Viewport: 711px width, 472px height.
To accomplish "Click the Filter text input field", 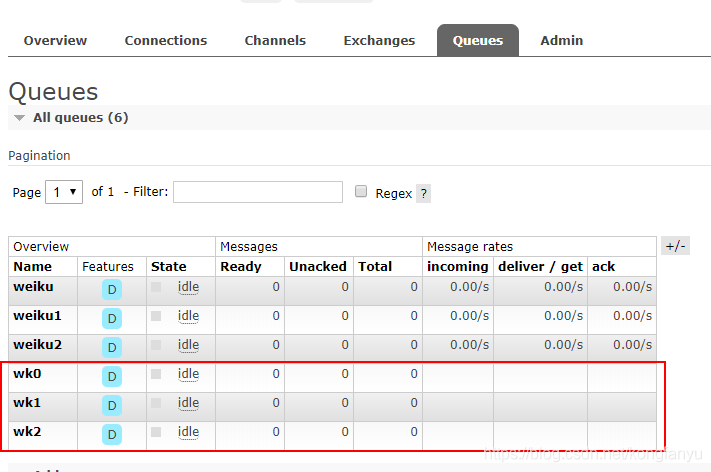I will 258,192.
